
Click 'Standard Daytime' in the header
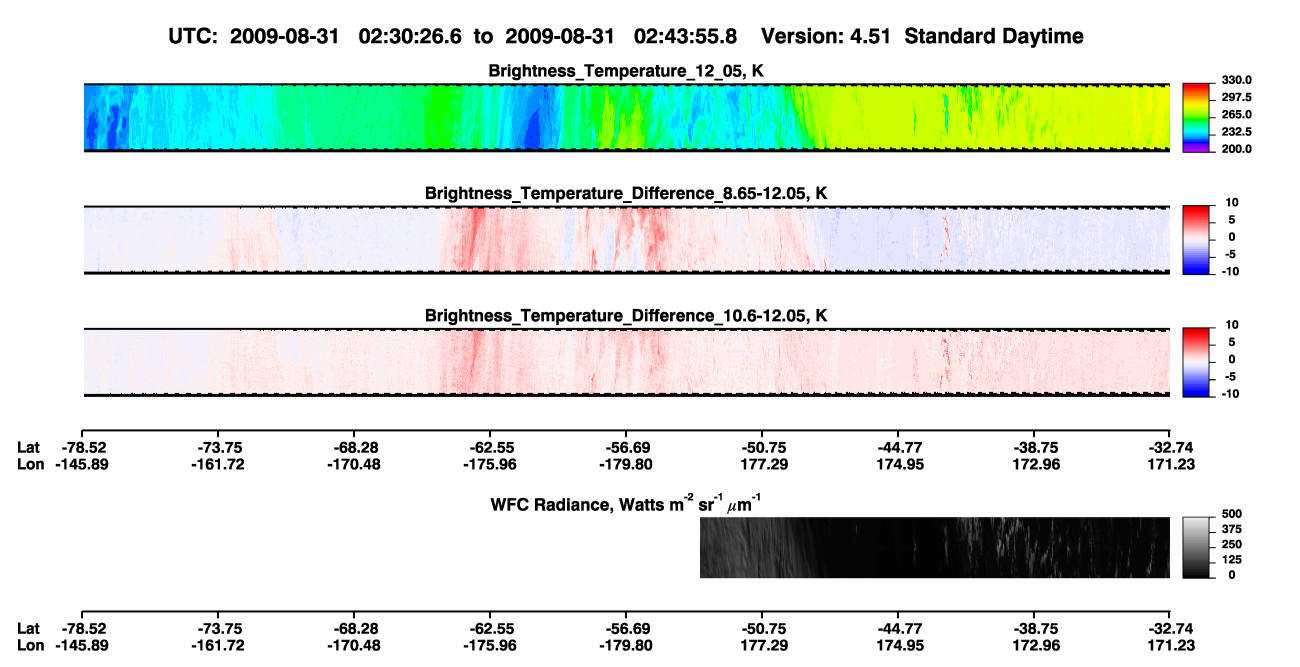click(x=994, y=37)
